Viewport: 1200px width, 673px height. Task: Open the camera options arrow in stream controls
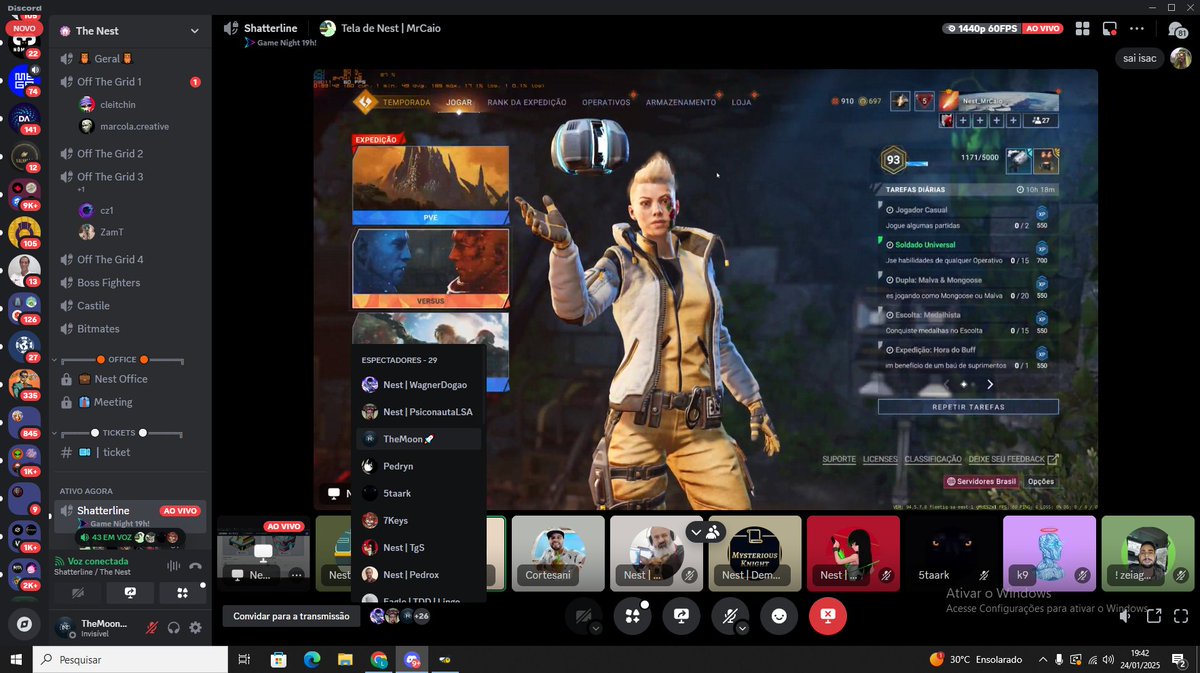click(596, 629)
